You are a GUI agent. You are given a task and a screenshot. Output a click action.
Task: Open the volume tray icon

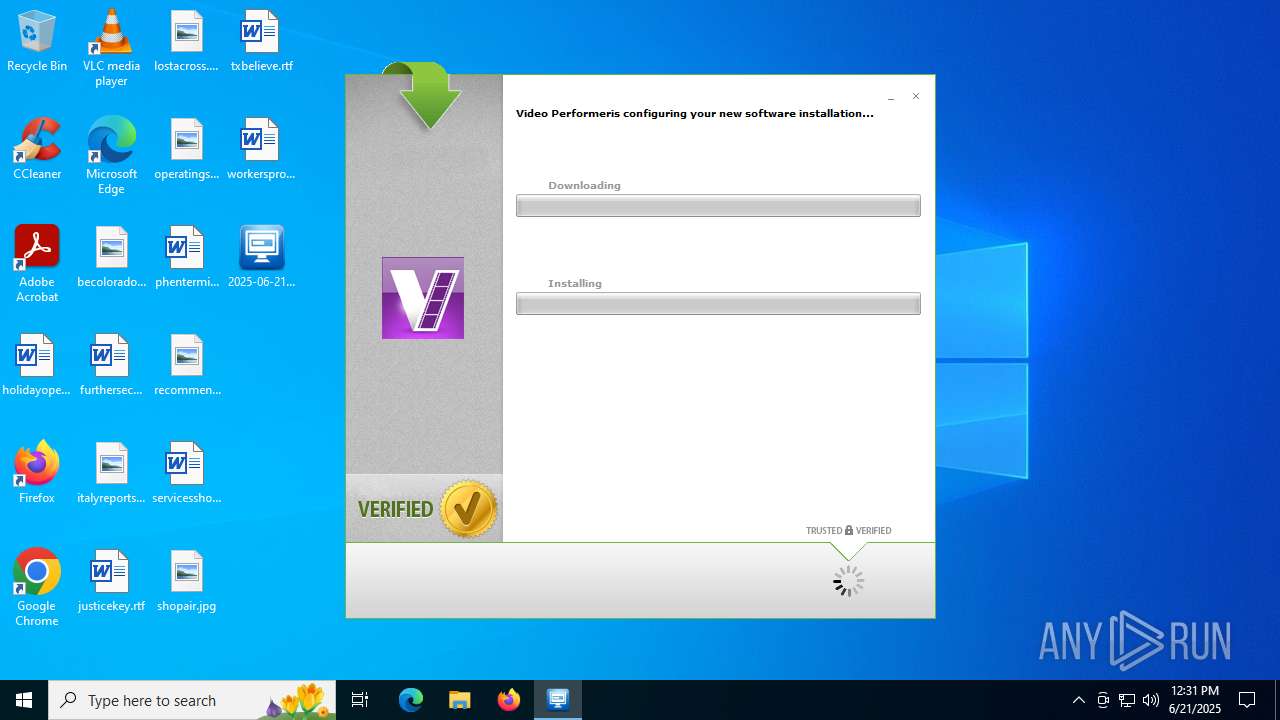1151,700
